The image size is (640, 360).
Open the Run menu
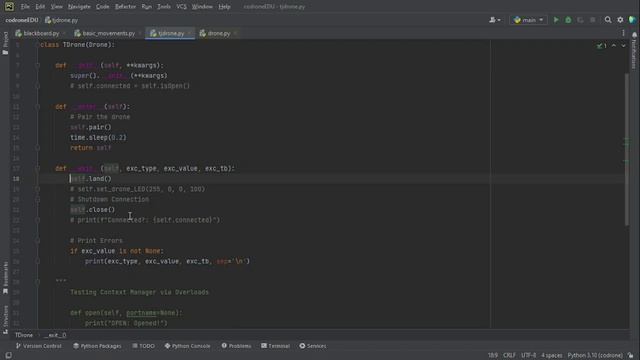[147, 7]
